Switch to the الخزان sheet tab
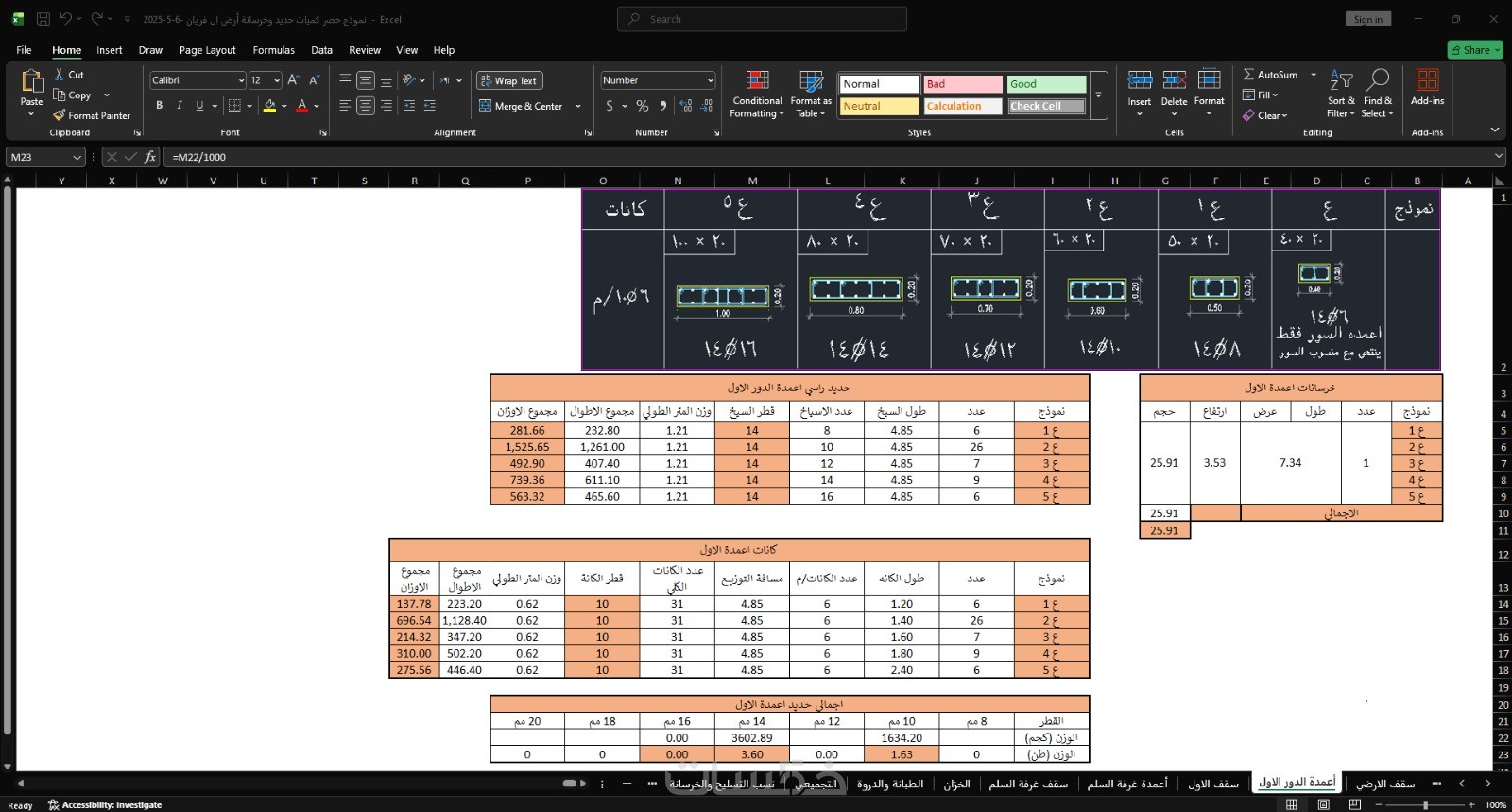The width and height of the screenshot is (1512, 812). (x=956, y=784)
